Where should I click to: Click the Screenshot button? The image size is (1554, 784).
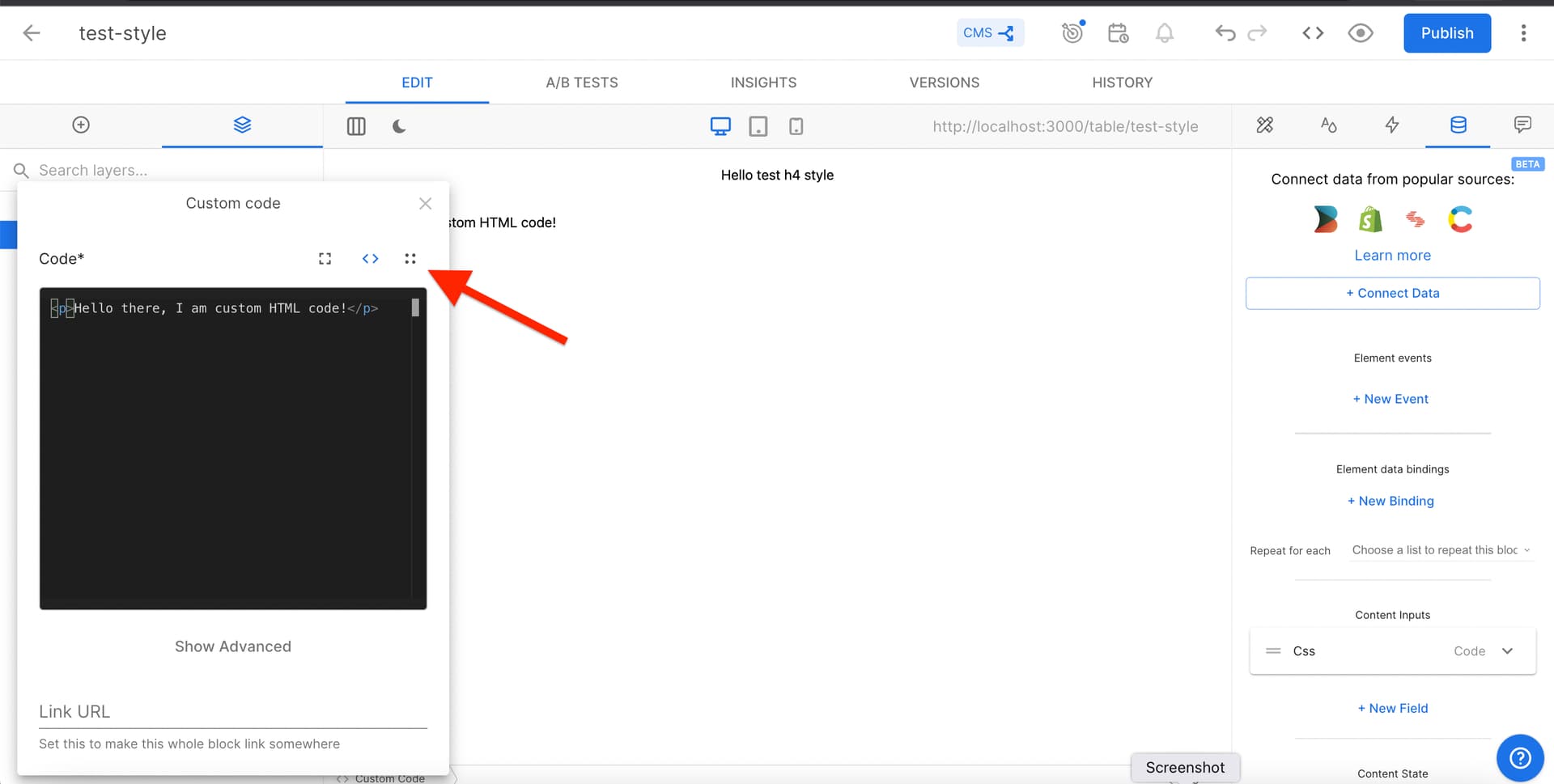tap(1185, 767)
